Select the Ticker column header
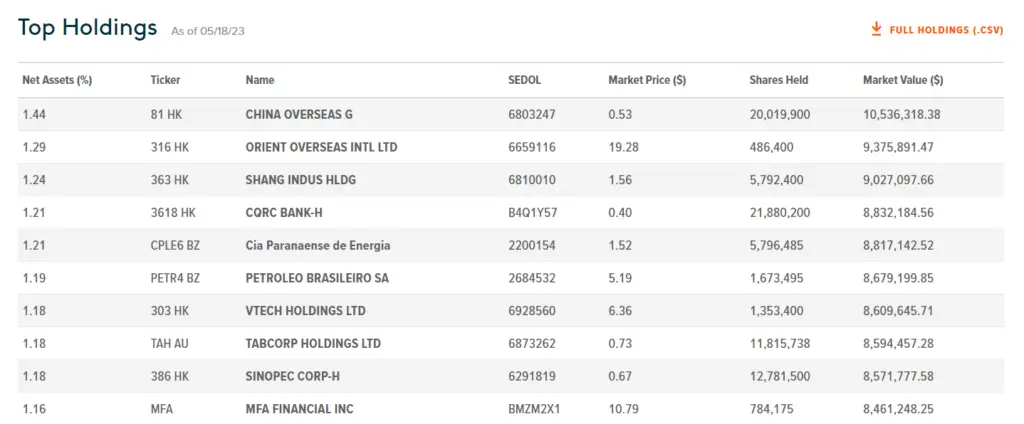Screen dimensions: 1024x424 [x=165, y=80]
